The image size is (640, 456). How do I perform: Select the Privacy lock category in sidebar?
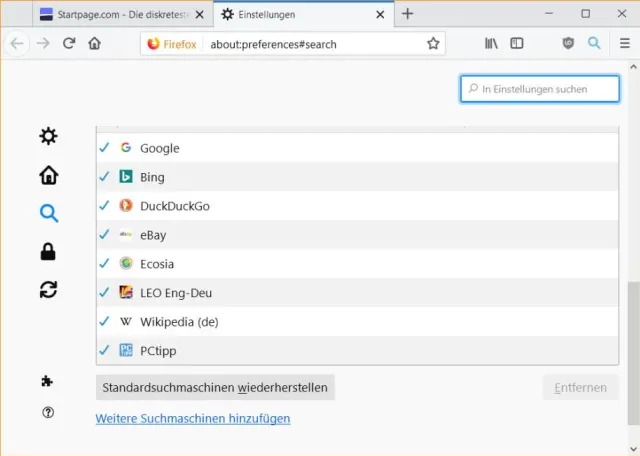click(48, 252)
